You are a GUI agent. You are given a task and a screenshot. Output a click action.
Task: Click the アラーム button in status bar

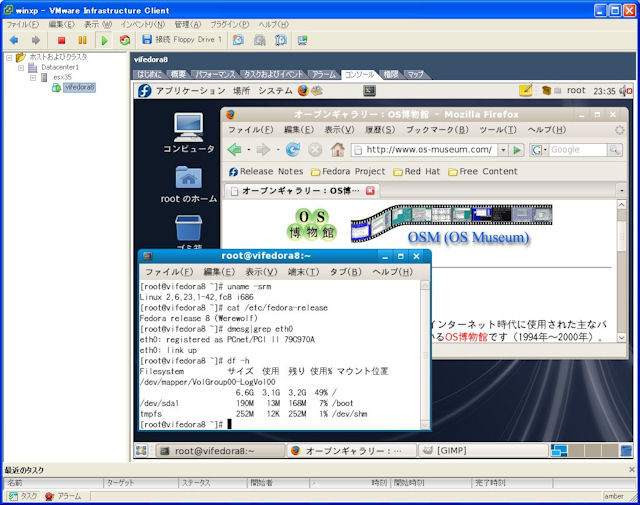pyautogui.click(x=63, y=496)
